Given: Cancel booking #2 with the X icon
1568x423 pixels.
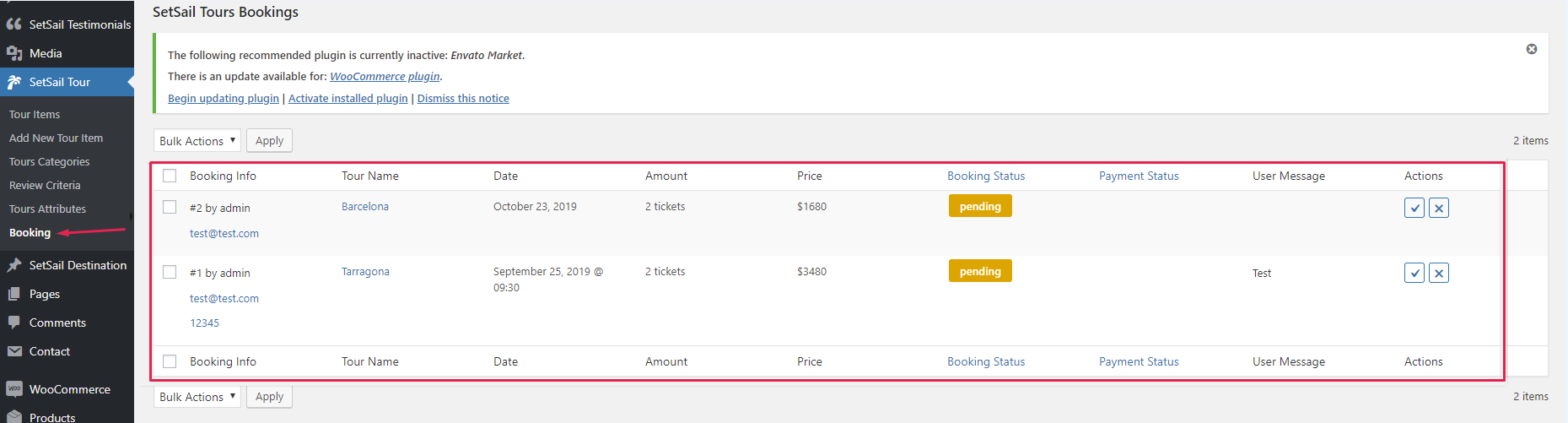Looking at the screenshot, I should (1439, 208).
